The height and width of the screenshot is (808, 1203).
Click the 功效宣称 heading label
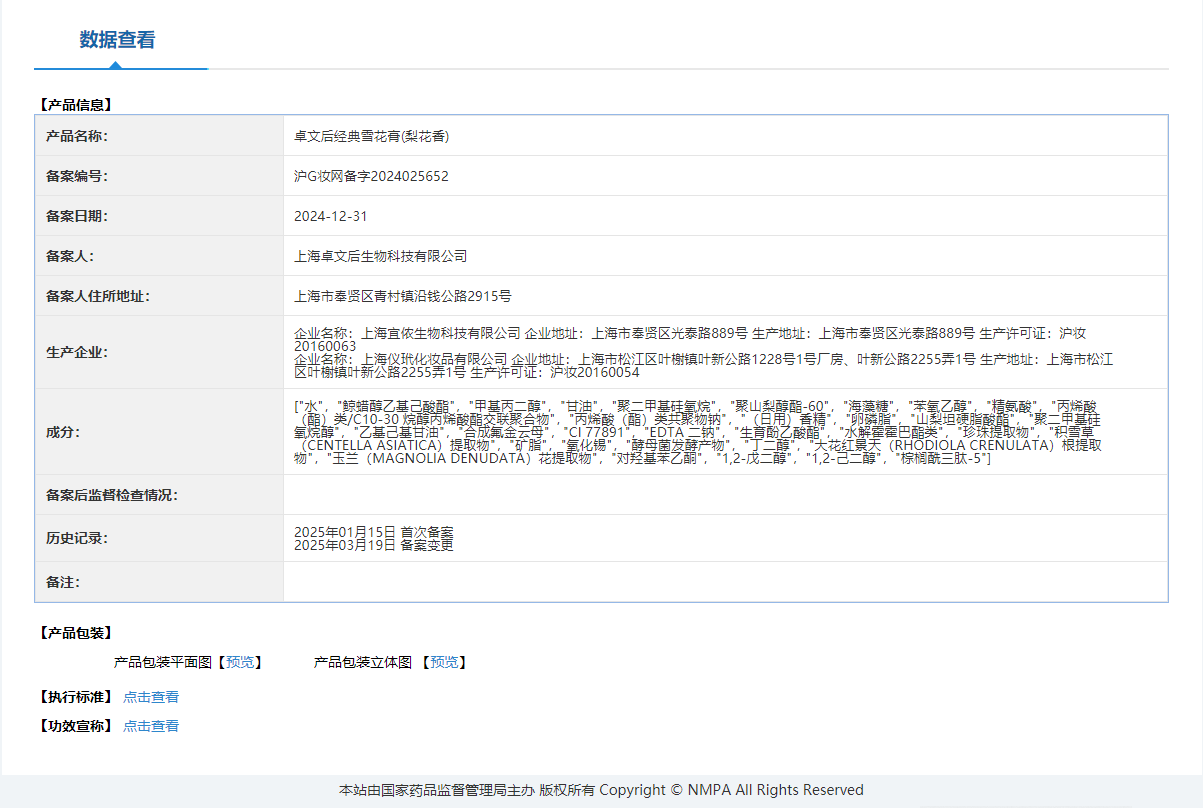(x=75, y=726)
